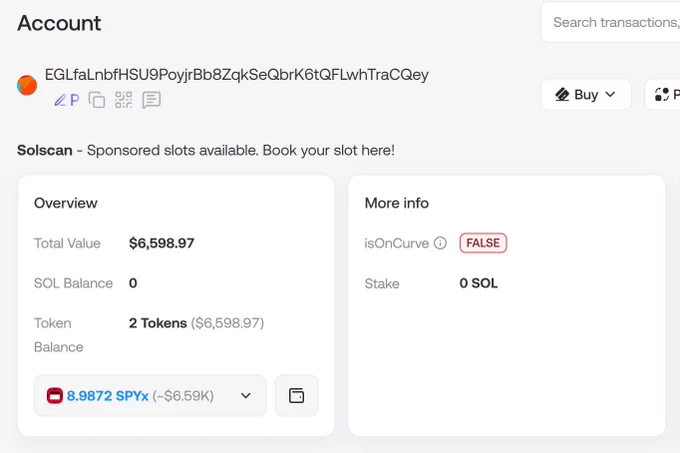The height and width of the screenshot is (453, 680).
Task: Show the QR code for this address
Action: pos(124,100)
